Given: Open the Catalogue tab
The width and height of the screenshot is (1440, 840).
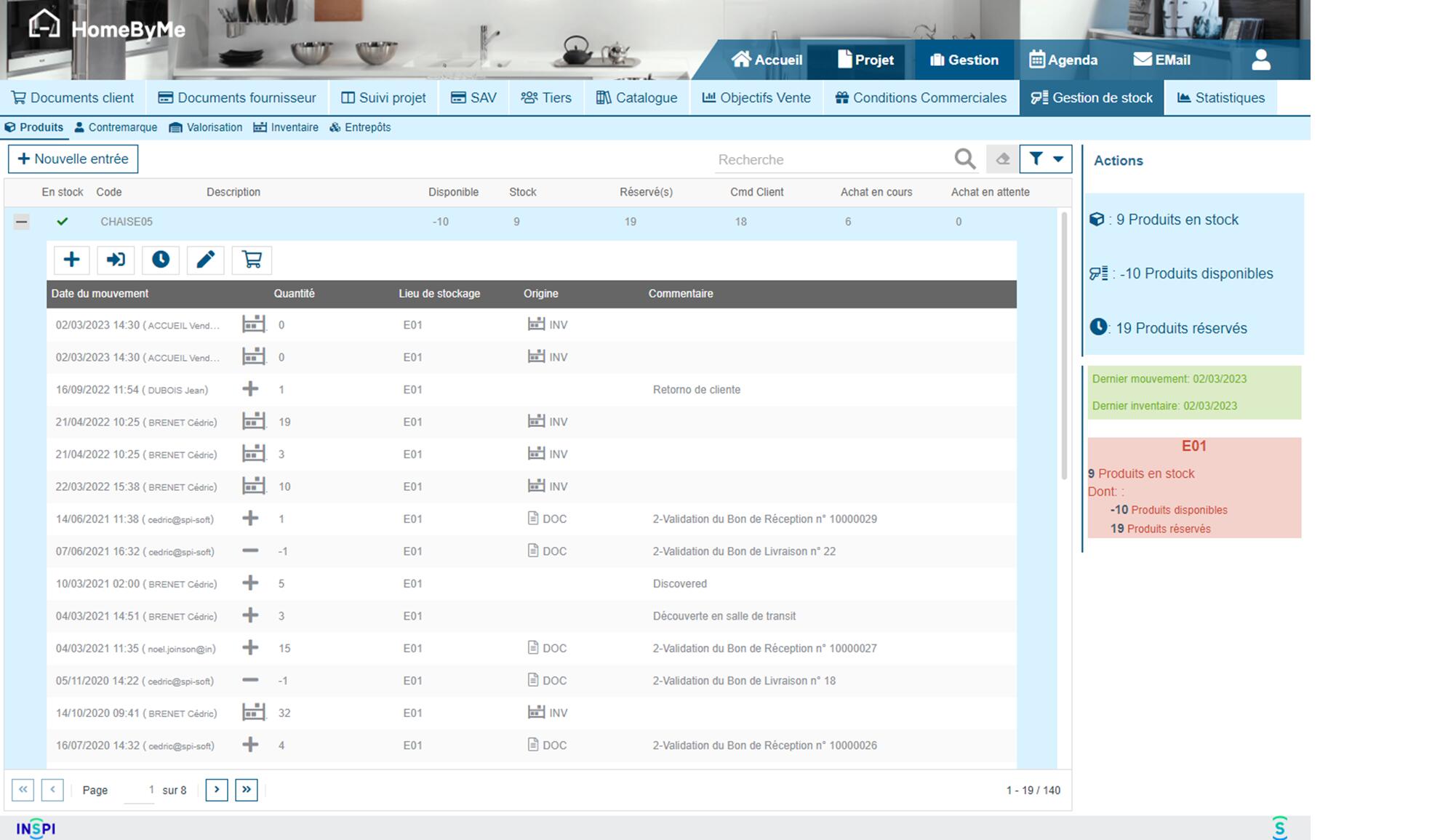Looking at the screenshot, I should 636,97.
